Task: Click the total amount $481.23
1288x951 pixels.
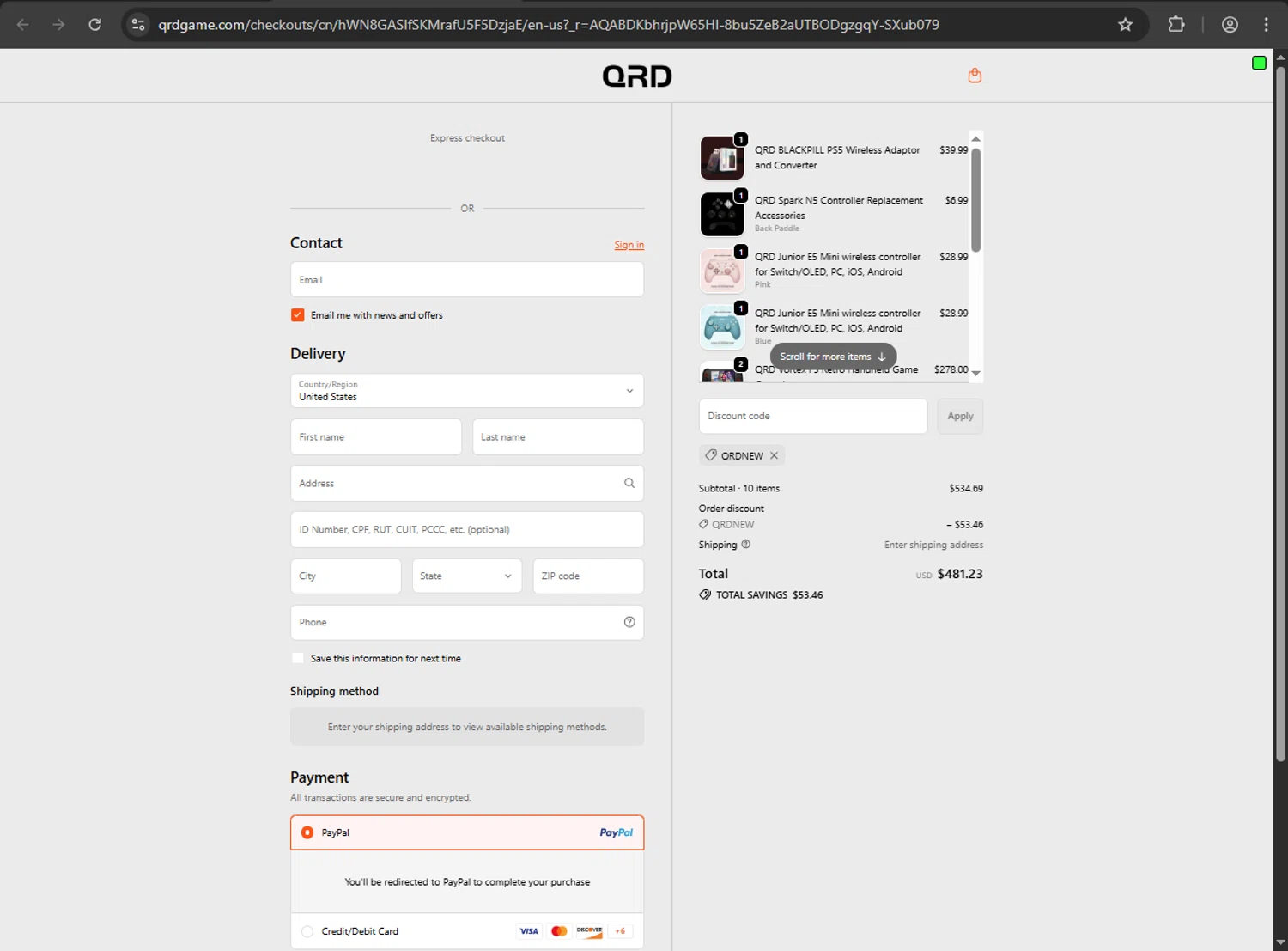Action: 960,574
